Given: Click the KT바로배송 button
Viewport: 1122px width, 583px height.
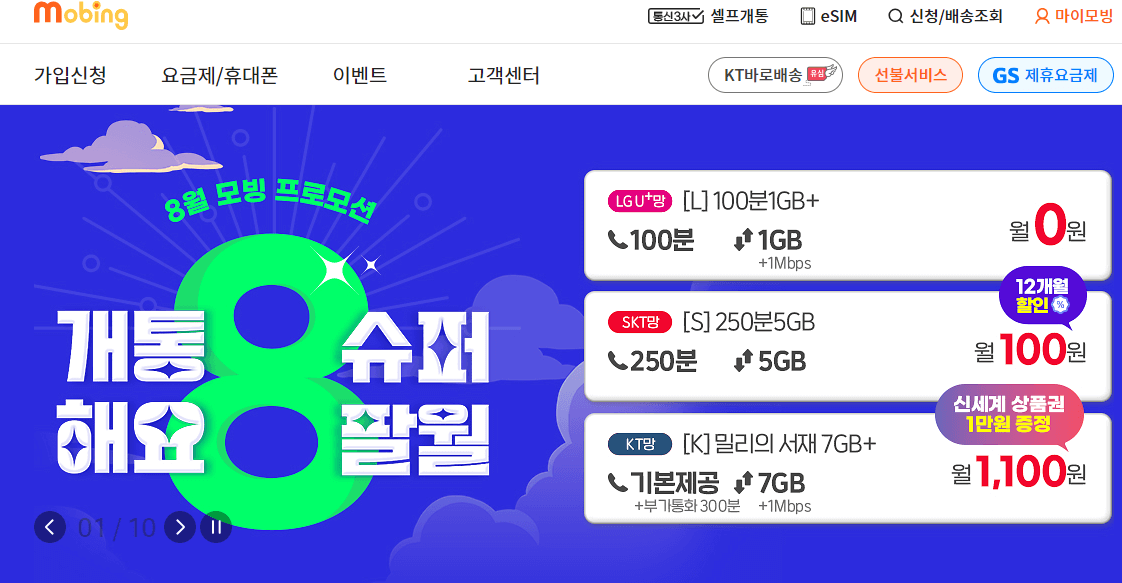Looking at the screenshot, I should [775, 75].
